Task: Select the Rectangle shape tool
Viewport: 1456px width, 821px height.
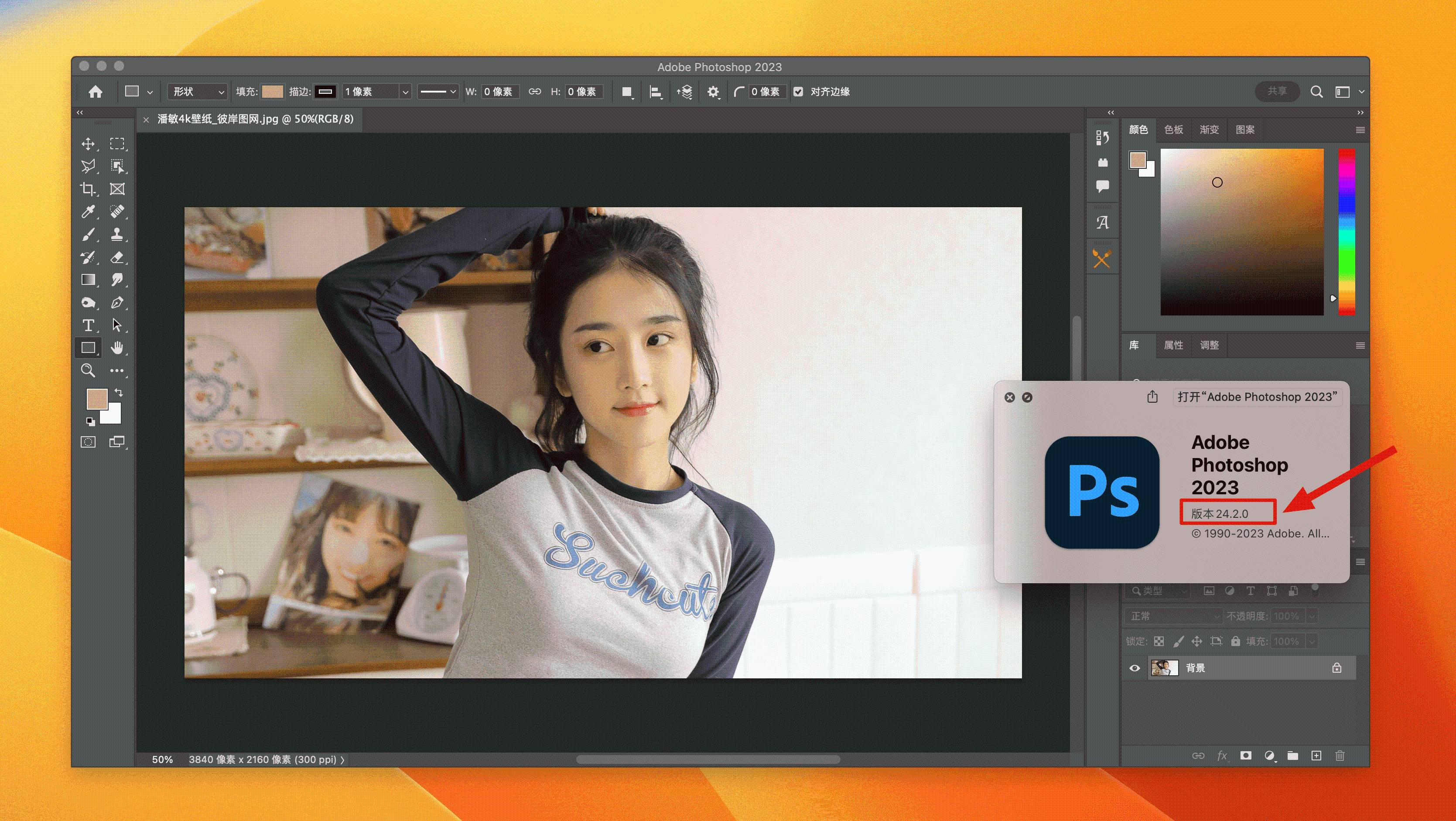Action: [x=88, y=348]
